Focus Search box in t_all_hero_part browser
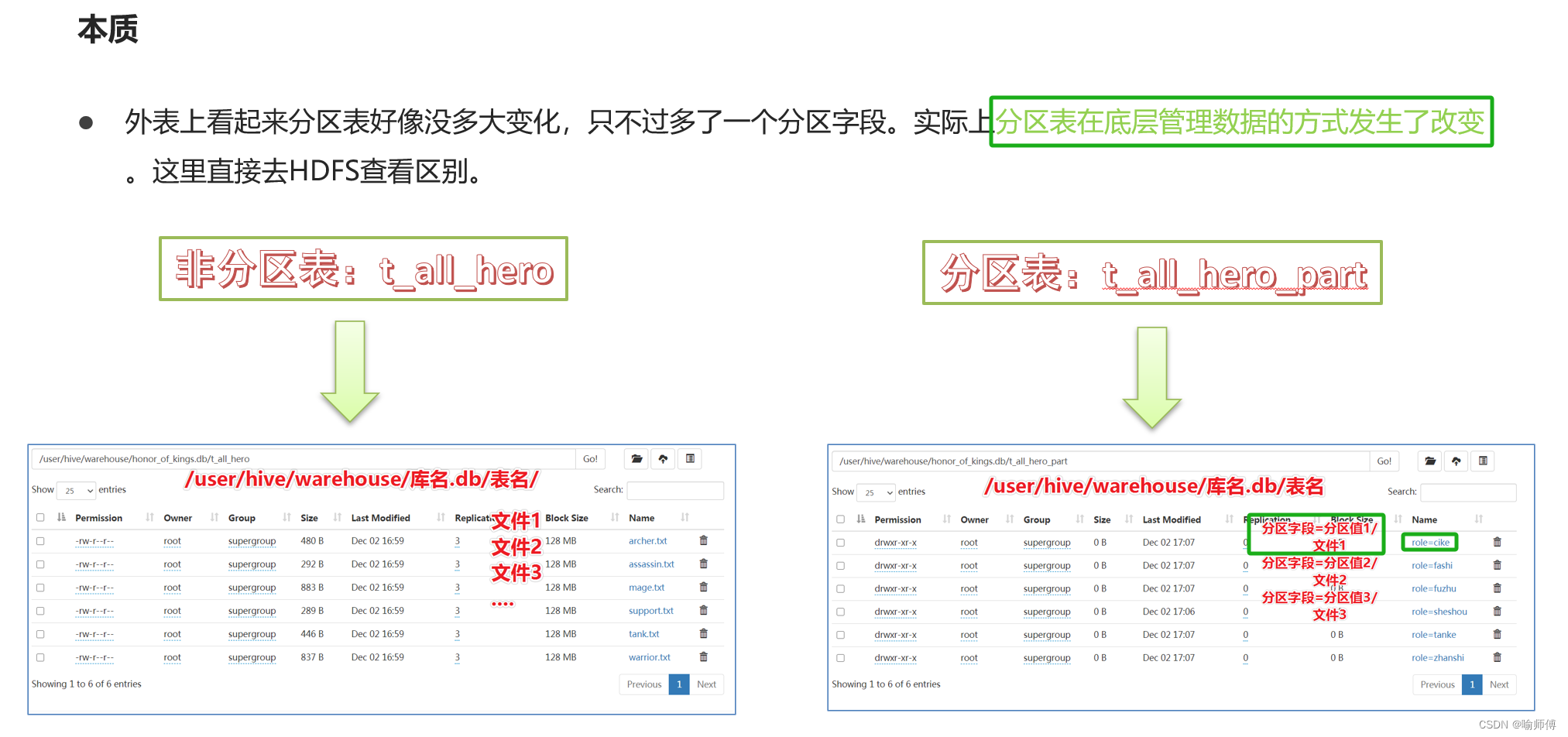Screen dimensions: 1568x737 [1467, 492]
